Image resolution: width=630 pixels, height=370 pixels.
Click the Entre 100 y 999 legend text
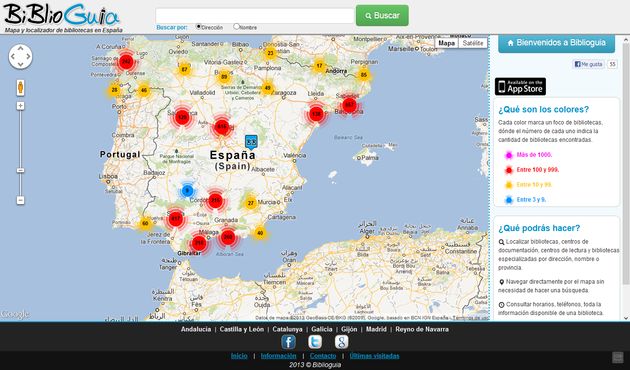point(538,170)
